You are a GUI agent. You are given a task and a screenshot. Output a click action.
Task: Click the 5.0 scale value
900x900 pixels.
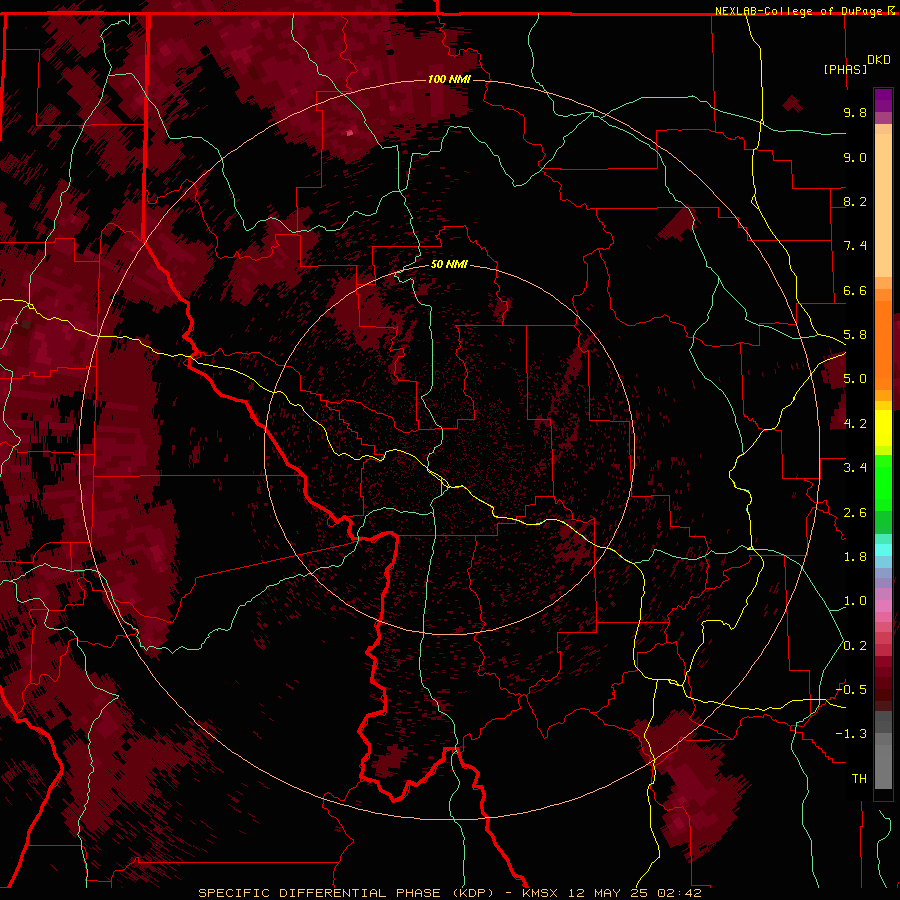[855, 379]
